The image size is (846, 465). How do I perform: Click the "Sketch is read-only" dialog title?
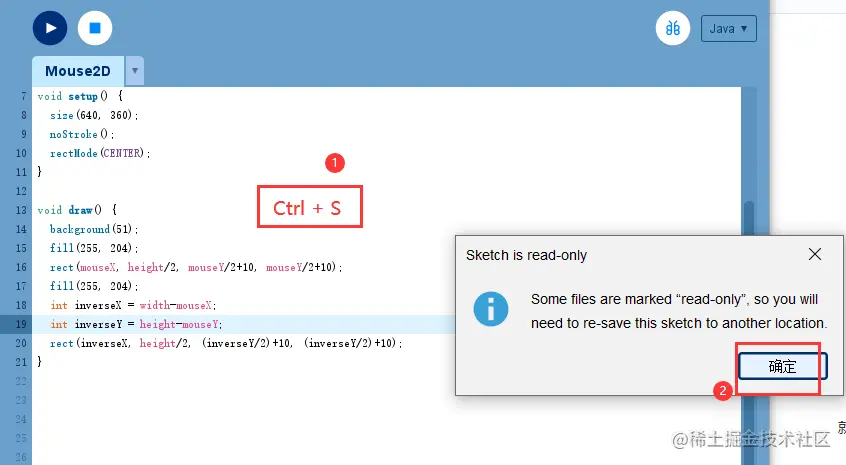tap(526, 255)
